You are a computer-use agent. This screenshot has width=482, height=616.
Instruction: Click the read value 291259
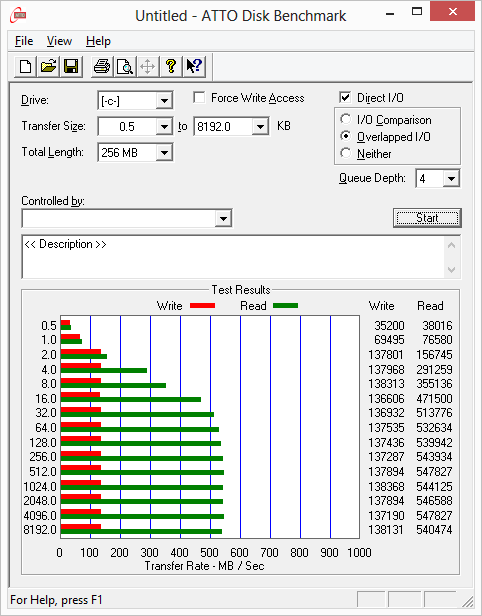(434, 370)
